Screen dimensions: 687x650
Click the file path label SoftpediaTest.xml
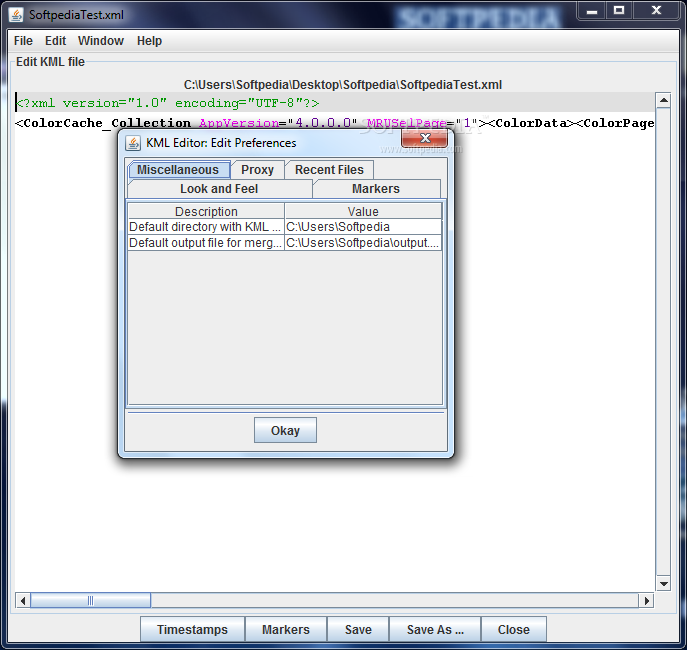[343, 85]
